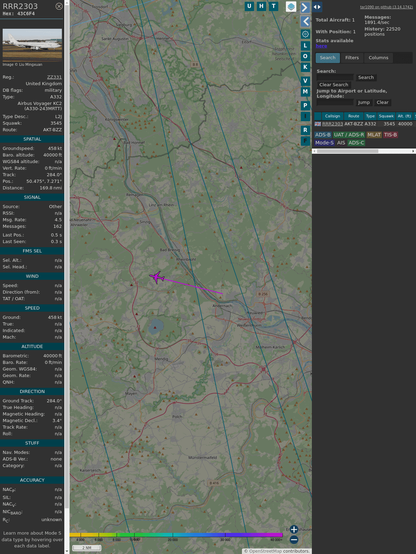416x554 pixels.
Task: Open the ZZ331 registration link
Action: click(x=54, y=77)
